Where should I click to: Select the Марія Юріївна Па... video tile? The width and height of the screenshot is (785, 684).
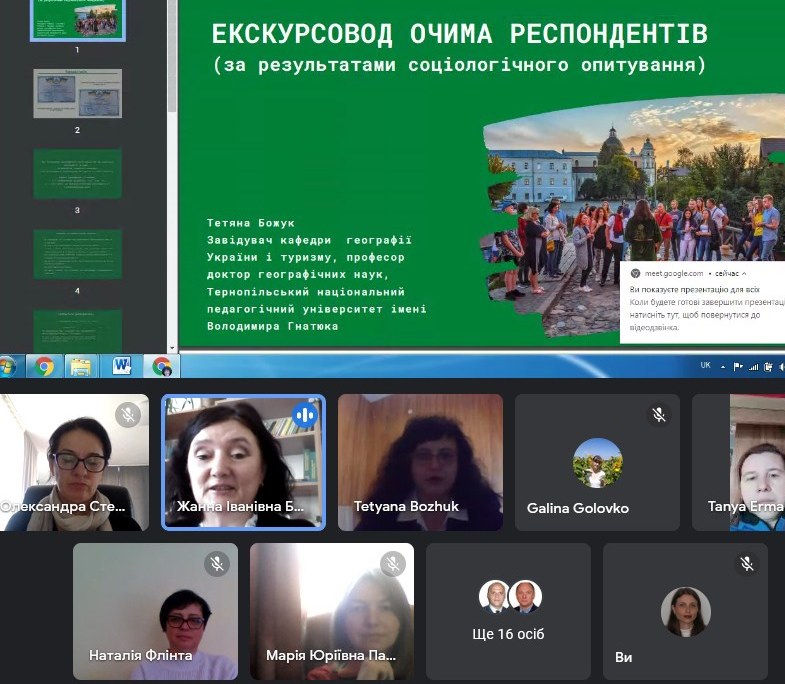[332, 611]
